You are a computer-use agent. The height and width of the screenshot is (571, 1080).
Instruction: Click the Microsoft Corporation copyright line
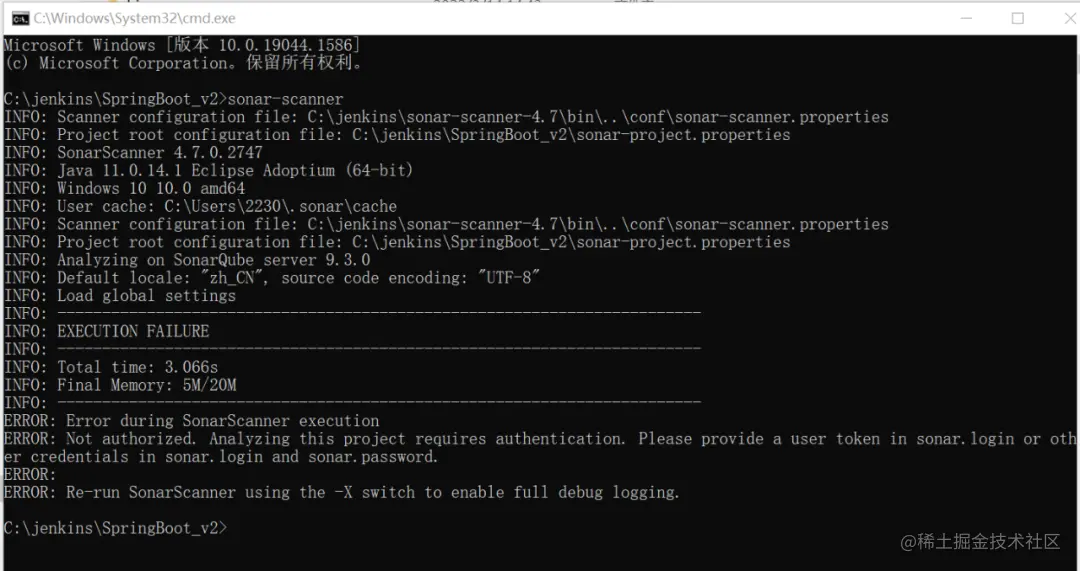click(185, 63)
